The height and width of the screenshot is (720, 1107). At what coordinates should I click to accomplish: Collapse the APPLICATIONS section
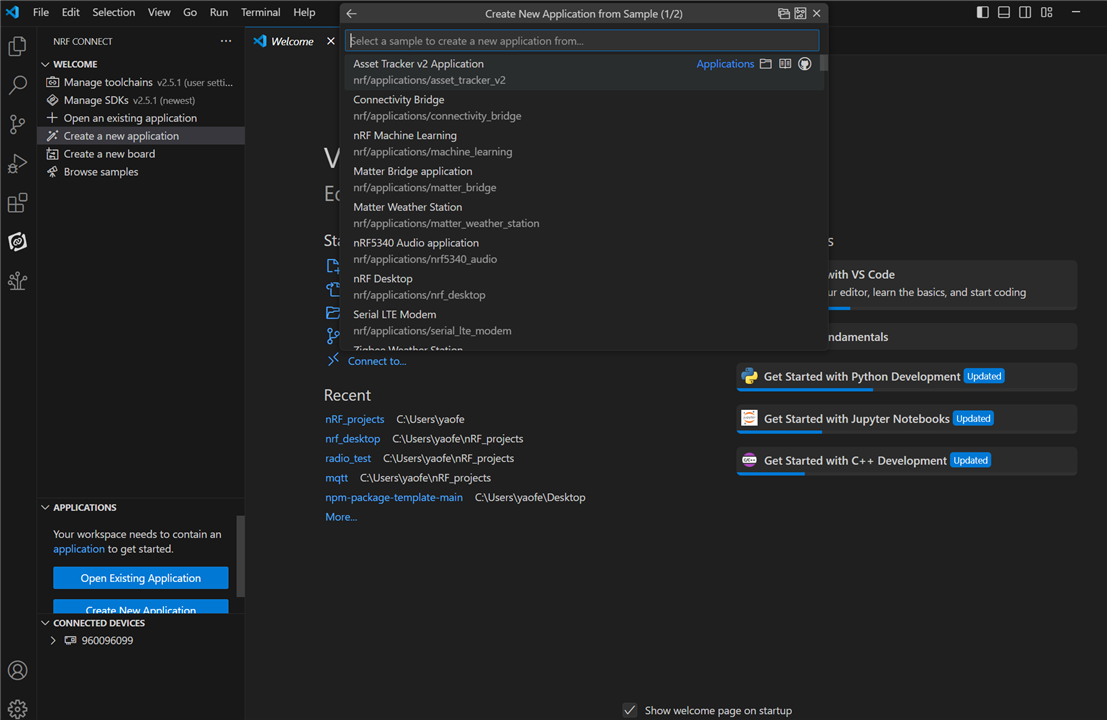(45, 508)
